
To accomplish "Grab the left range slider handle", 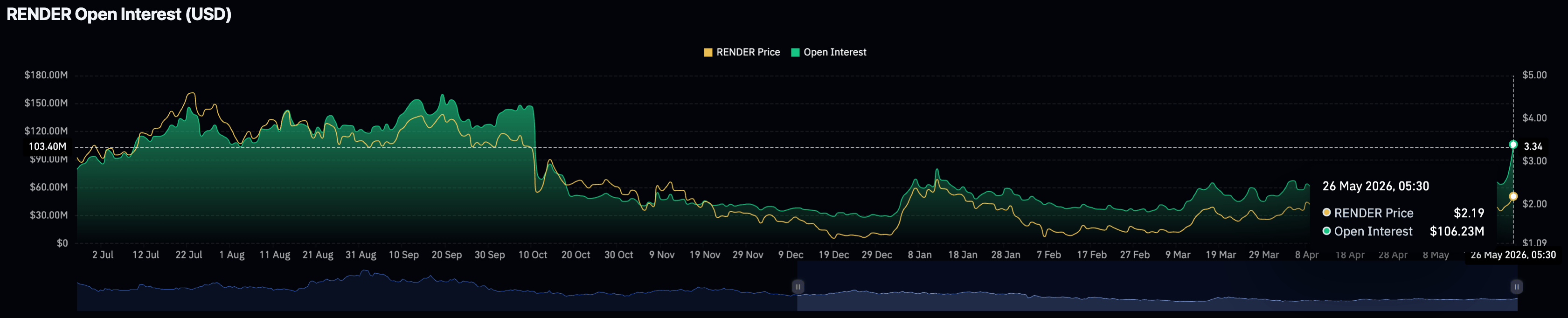I will [798, 286].
